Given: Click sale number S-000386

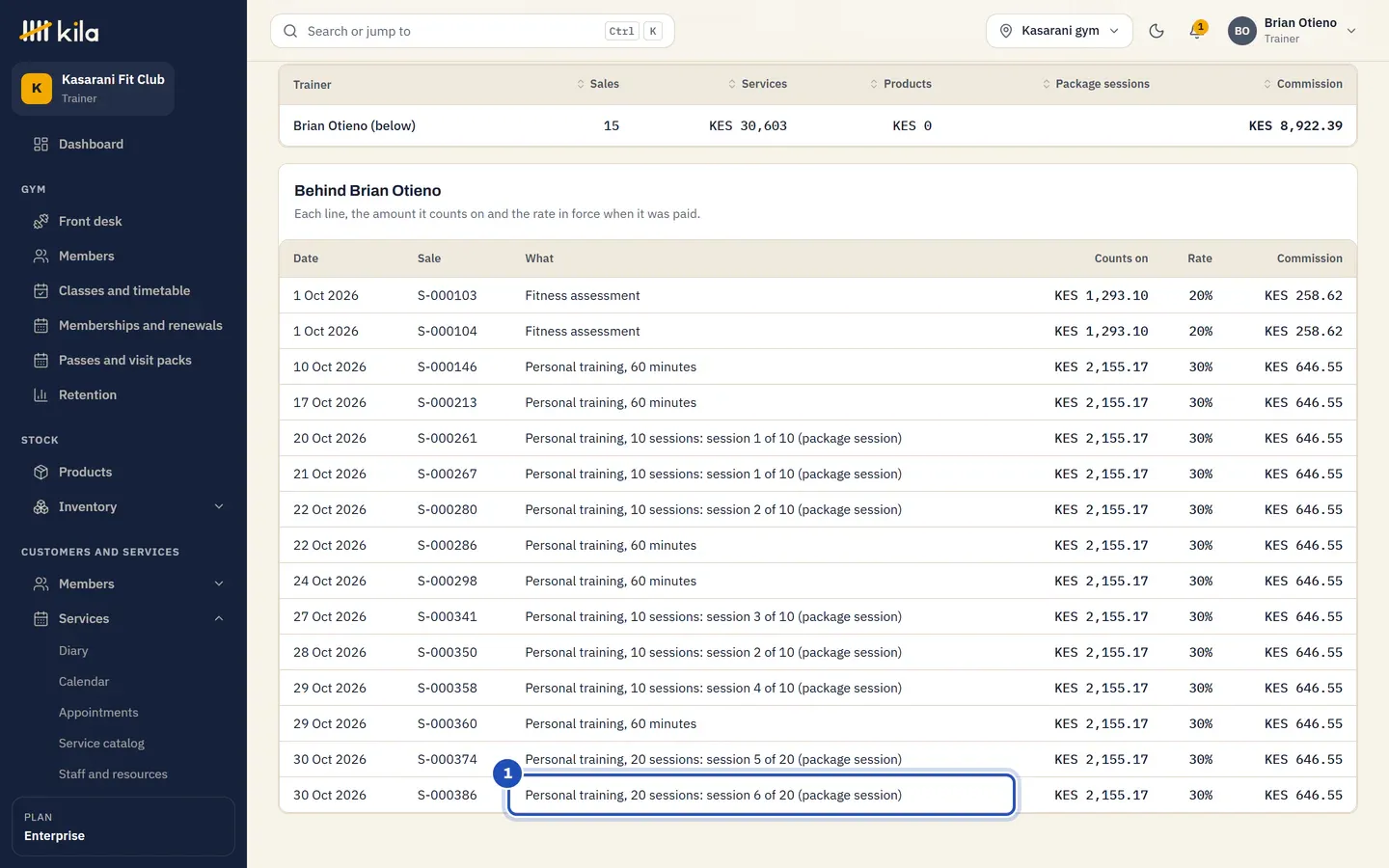Looking at the screenshot, I should point(448,796).
